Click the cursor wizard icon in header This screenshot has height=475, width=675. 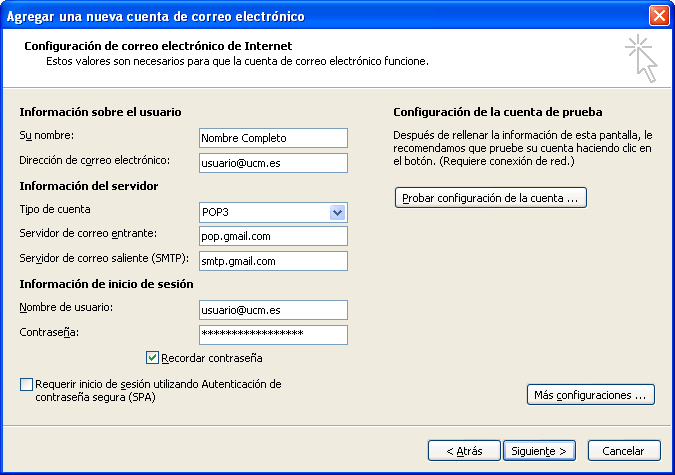[x=641, y=59]
